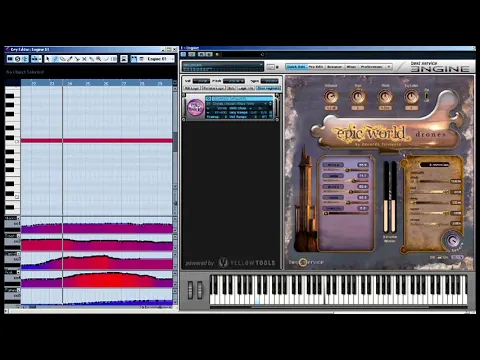Switch to the Quick Edit tab

(296, 67)
